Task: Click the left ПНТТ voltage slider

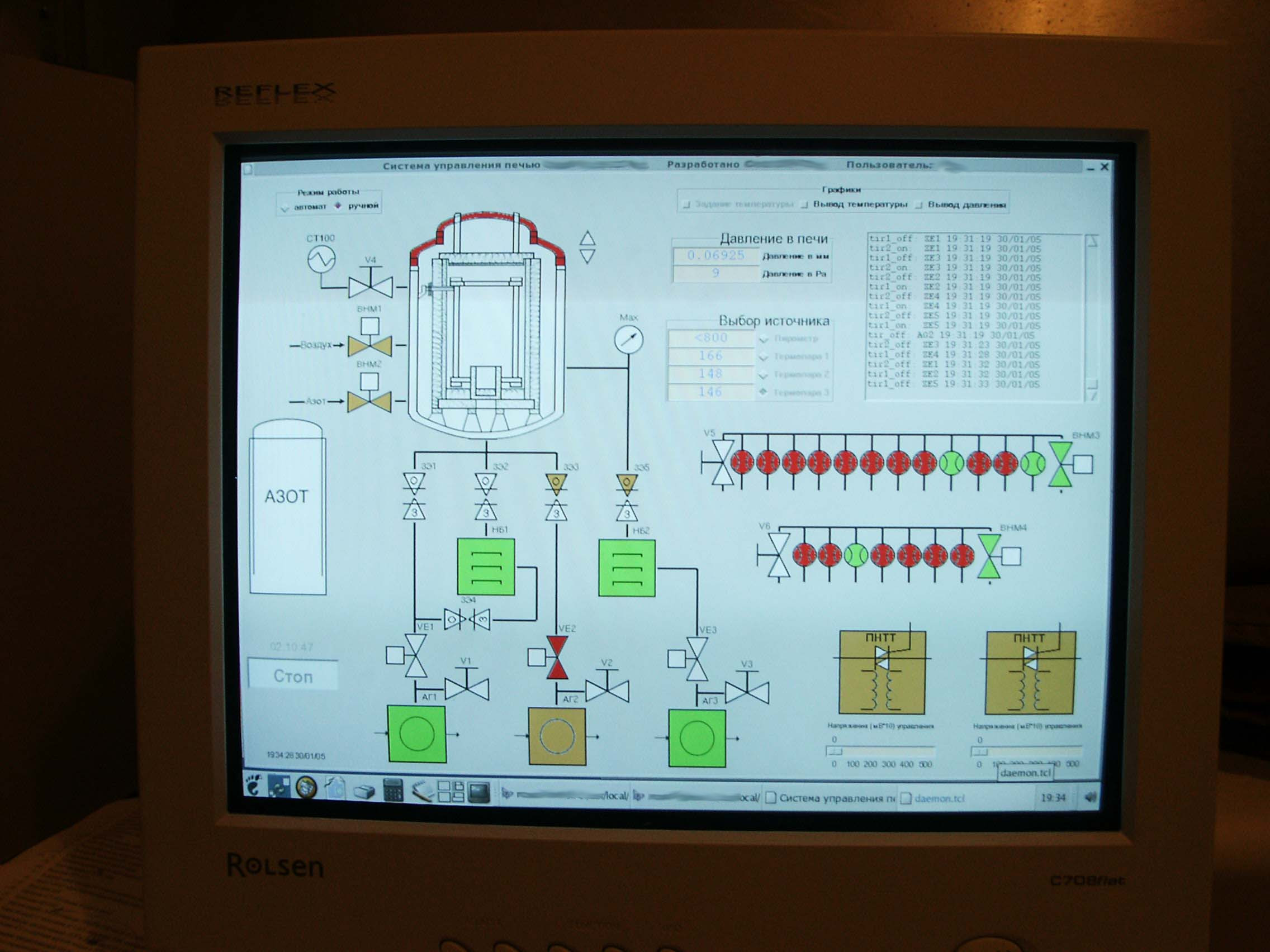Action: tap(835, 752)
